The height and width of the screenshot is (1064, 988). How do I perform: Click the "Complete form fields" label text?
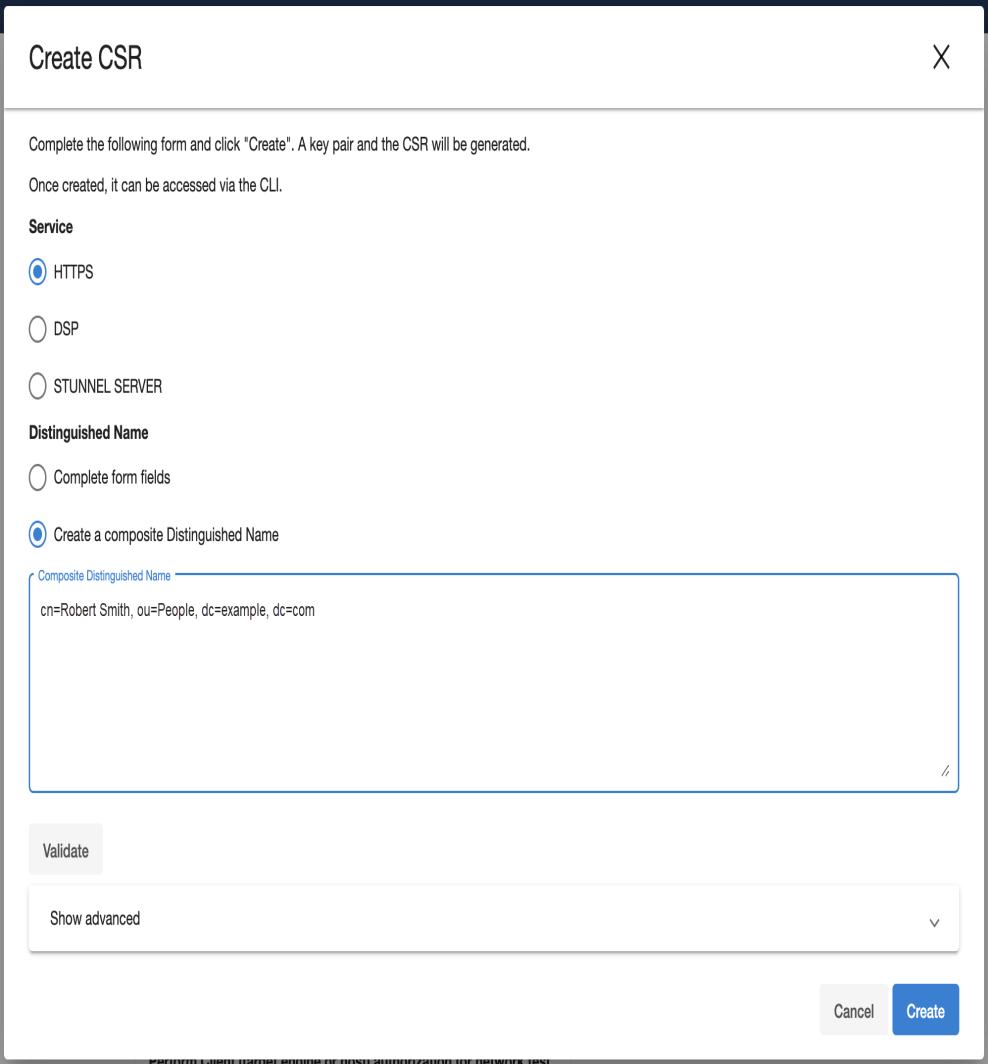[112, 478]
